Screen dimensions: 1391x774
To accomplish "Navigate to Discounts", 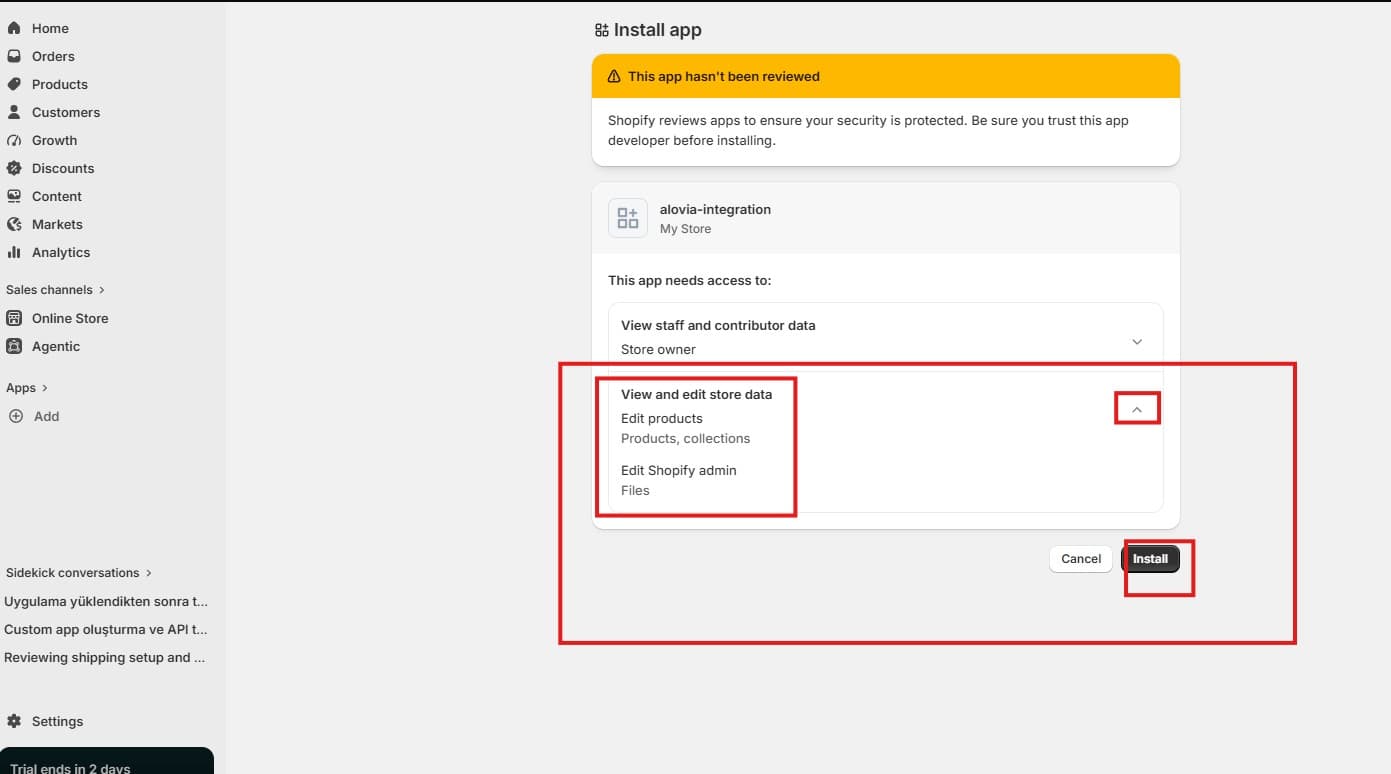I will (x=63, y=168).
